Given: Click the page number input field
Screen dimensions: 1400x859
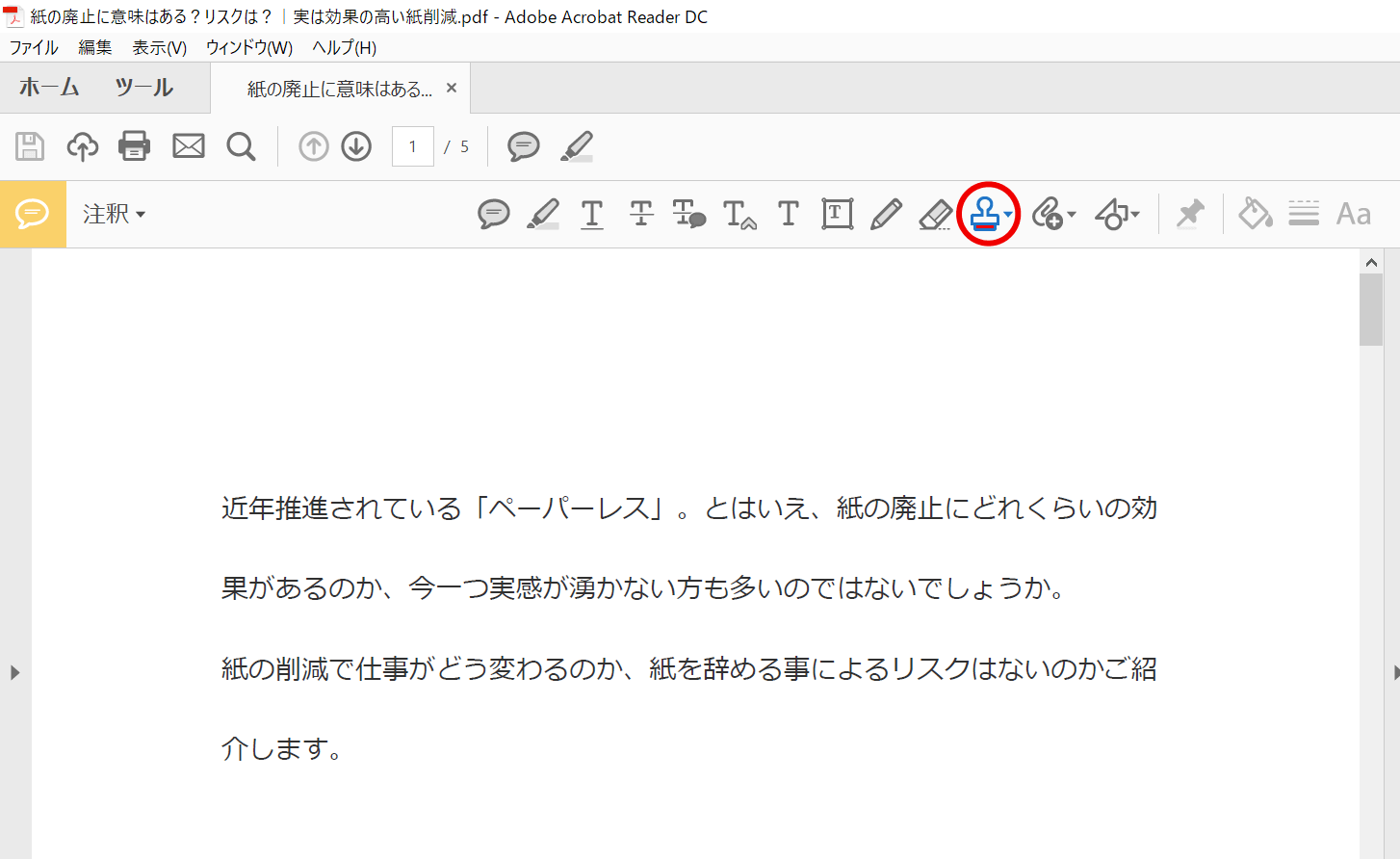Looking at the screenshot, I should 413,146.
